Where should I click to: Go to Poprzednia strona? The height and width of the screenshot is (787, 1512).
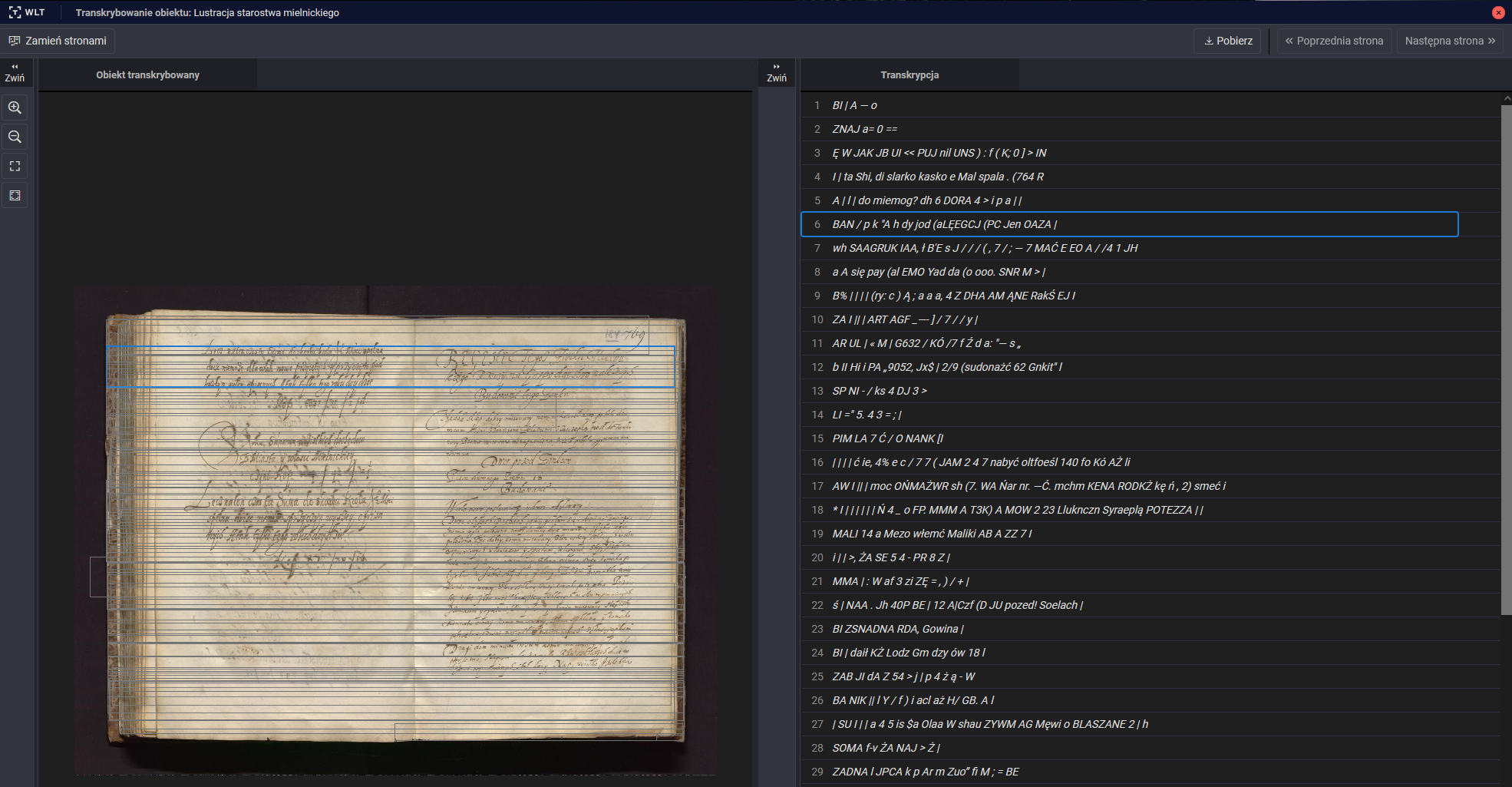click(x=1334, y=41)
